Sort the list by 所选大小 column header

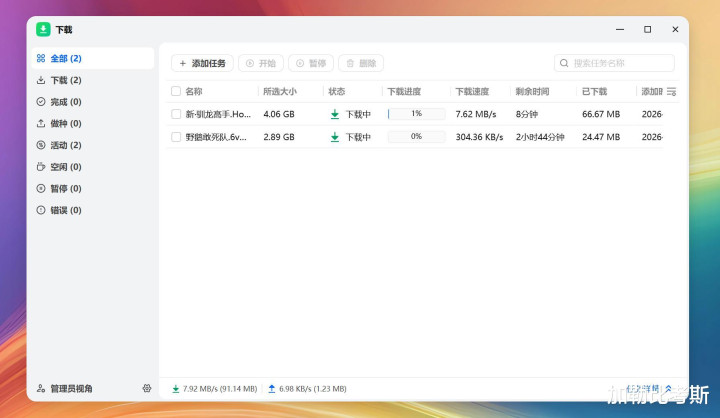[x=279, y=92]
